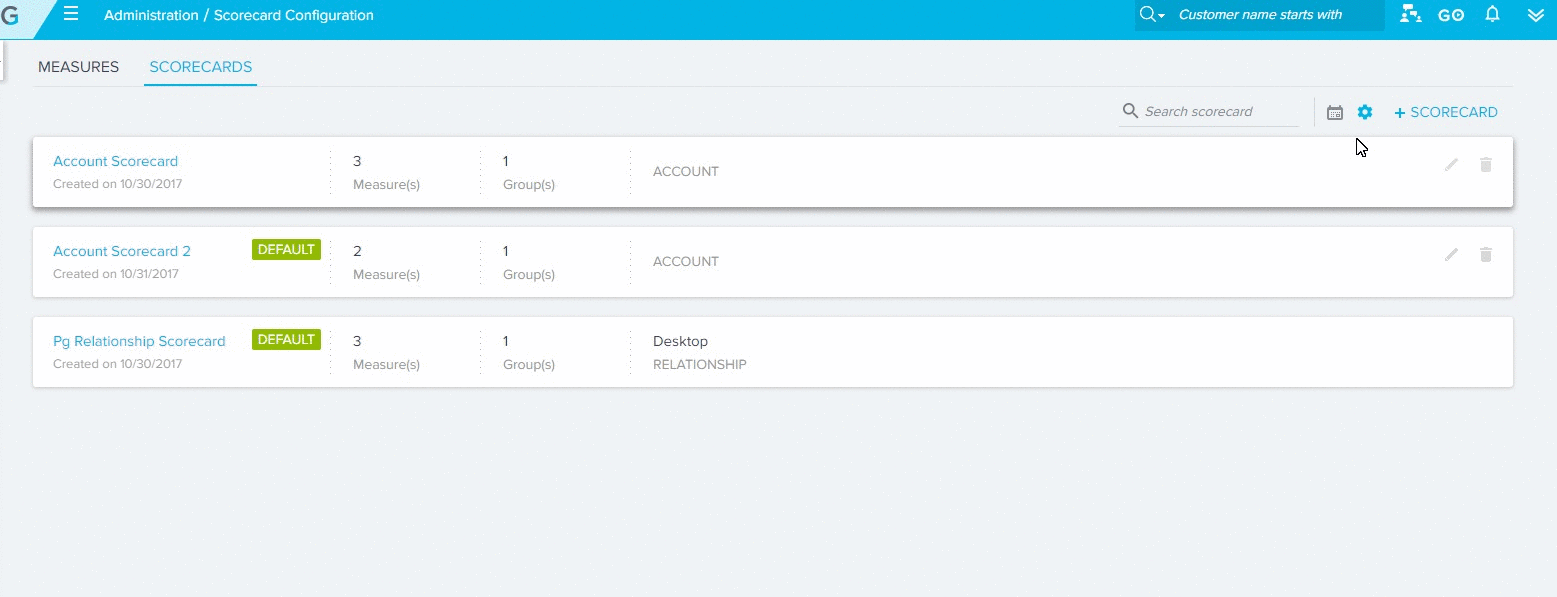Open the calendar icon beside the gear
Viewport: 1557px width, 597px height.
pos(1335,113)
